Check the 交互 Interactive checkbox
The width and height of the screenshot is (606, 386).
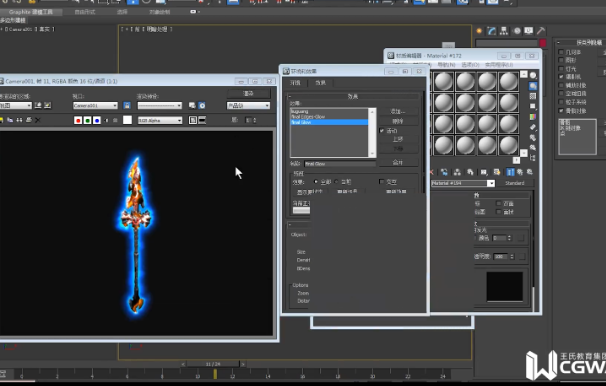(381, 182)
